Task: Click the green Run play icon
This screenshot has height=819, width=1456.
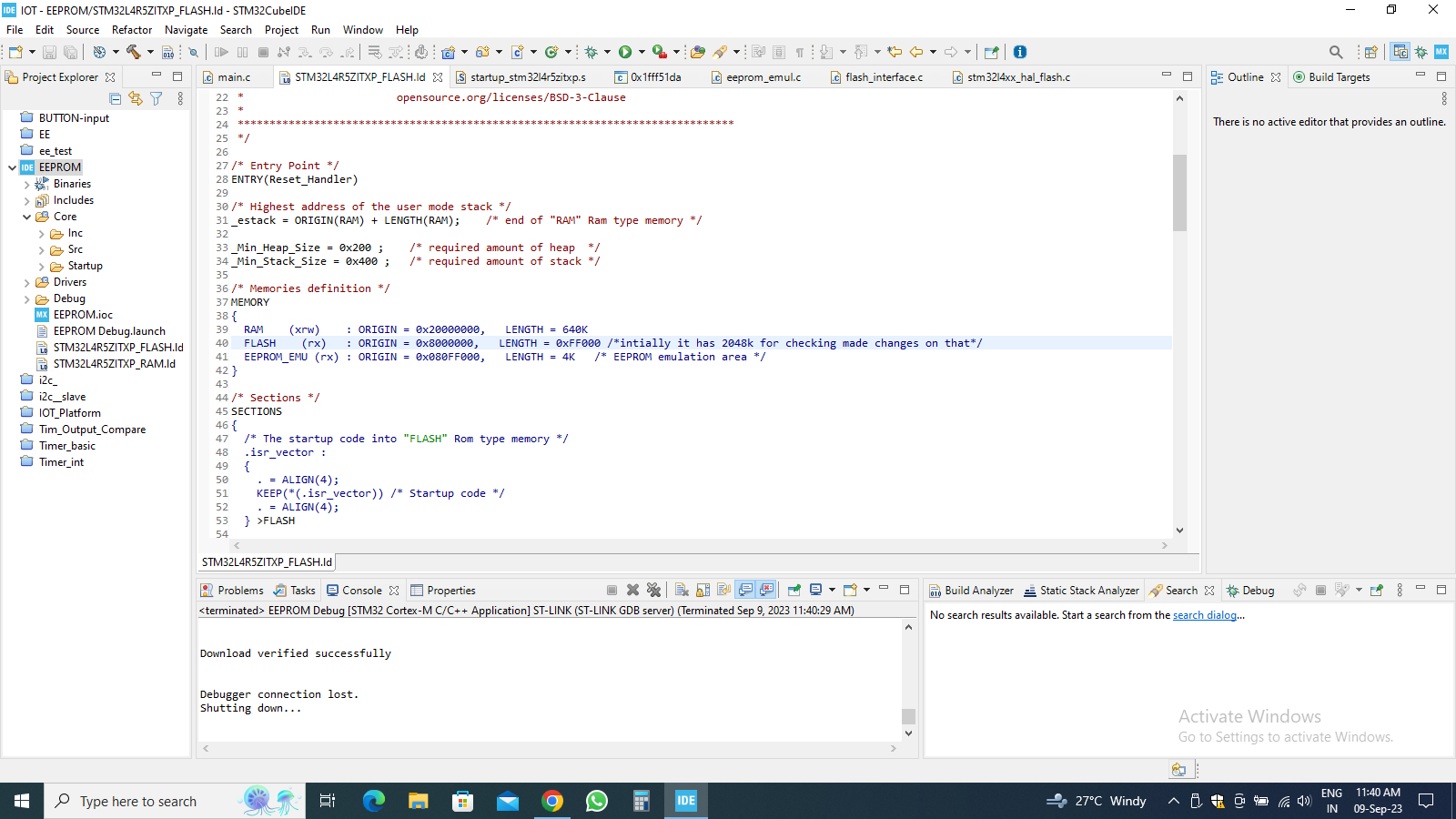Action: (x=625, y=52)
